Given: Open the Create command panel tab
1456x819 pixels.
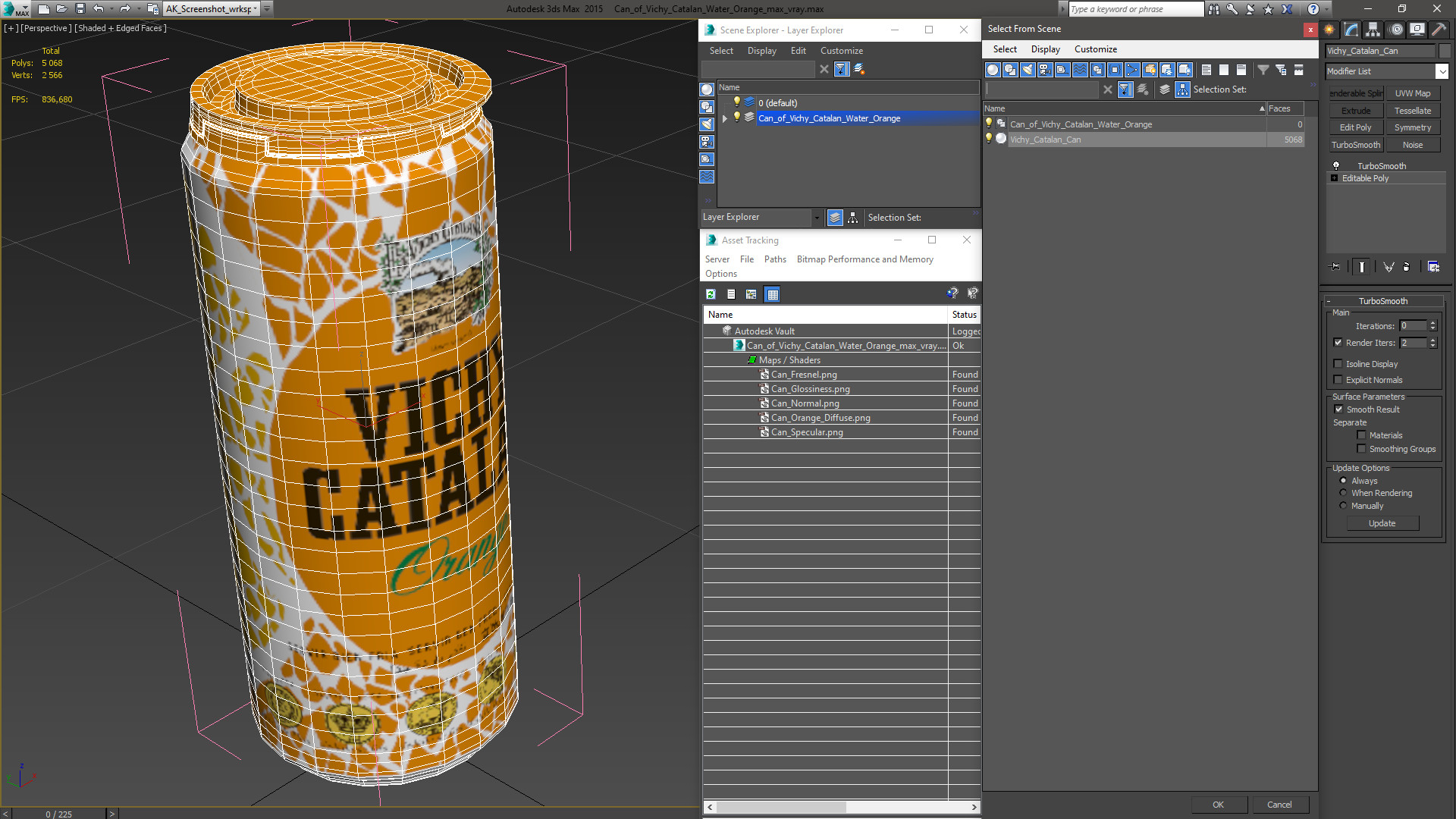Looking at the screenshot, I should (1329, 30).
